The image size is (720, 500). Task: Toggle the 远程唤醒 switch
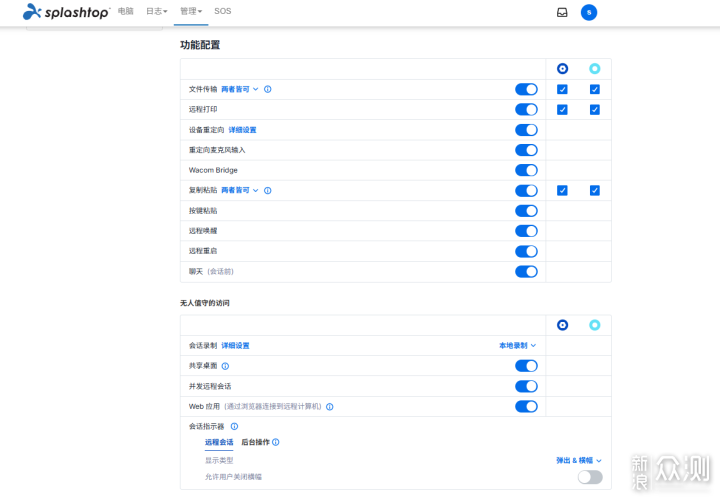[526, 231]
